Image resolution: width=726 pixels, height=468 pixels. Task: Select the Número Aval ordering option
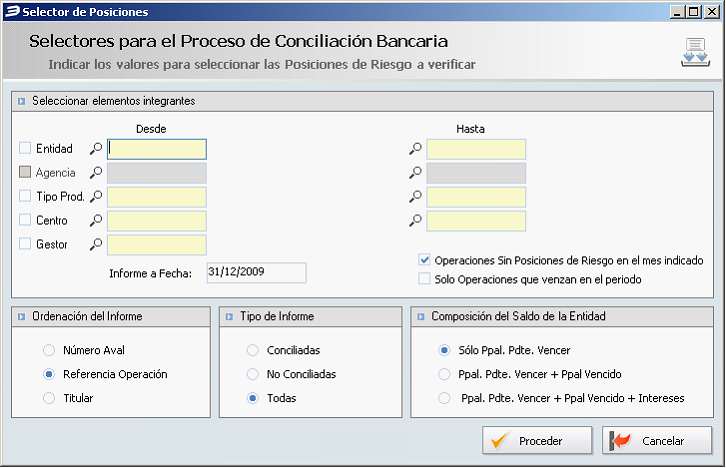click(x=49, y=350)
